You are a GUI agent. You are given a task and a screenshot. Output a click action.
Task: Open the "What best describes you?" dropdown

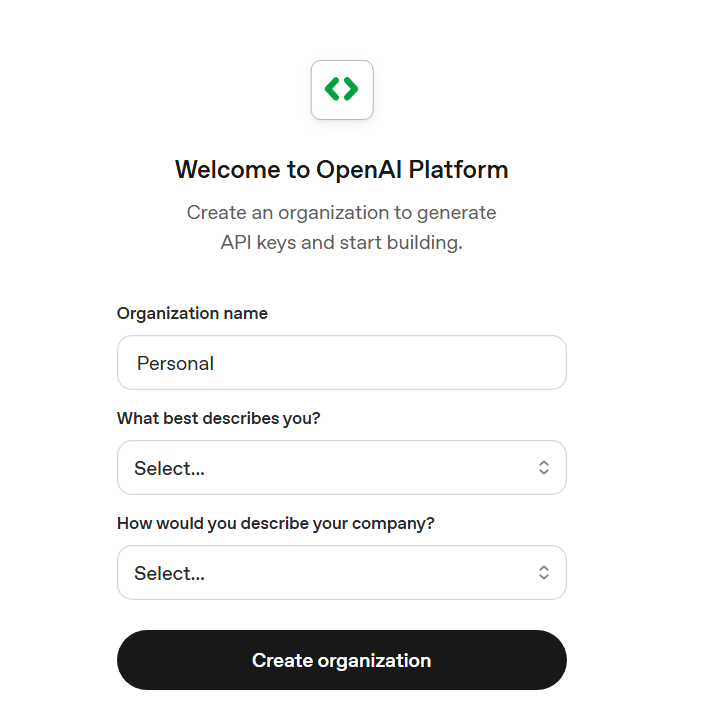[x=341, y=468]
